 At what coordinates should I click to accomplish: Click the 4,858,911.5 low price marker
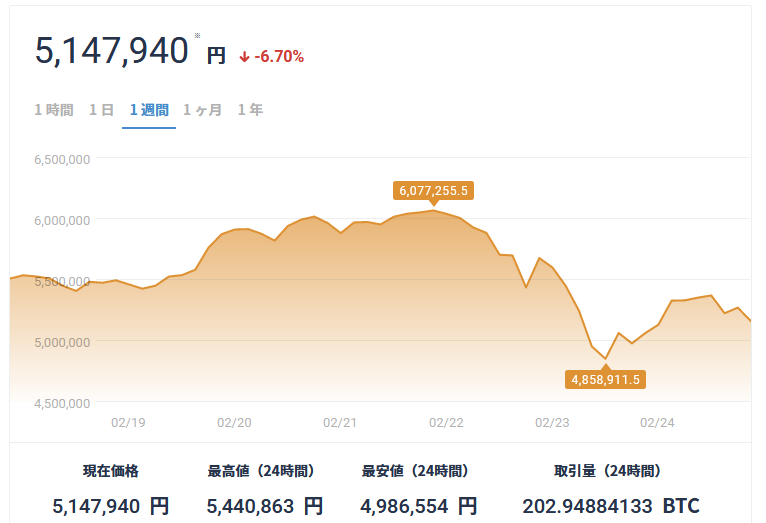coord(605,379)
